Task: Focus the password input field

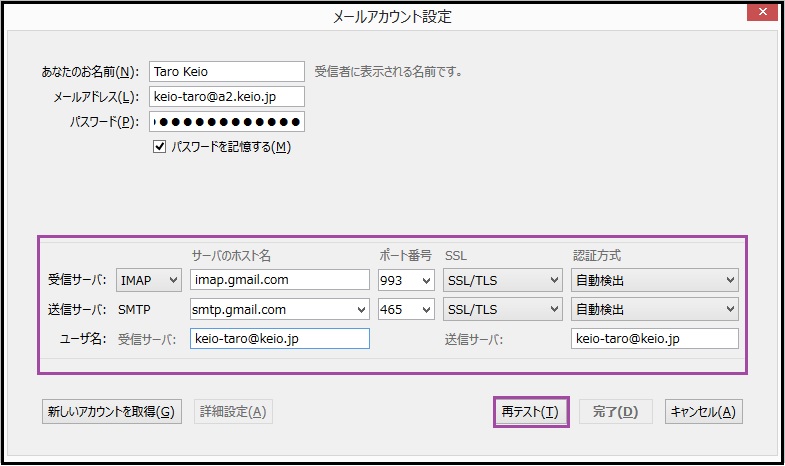Action: point(226,122)
